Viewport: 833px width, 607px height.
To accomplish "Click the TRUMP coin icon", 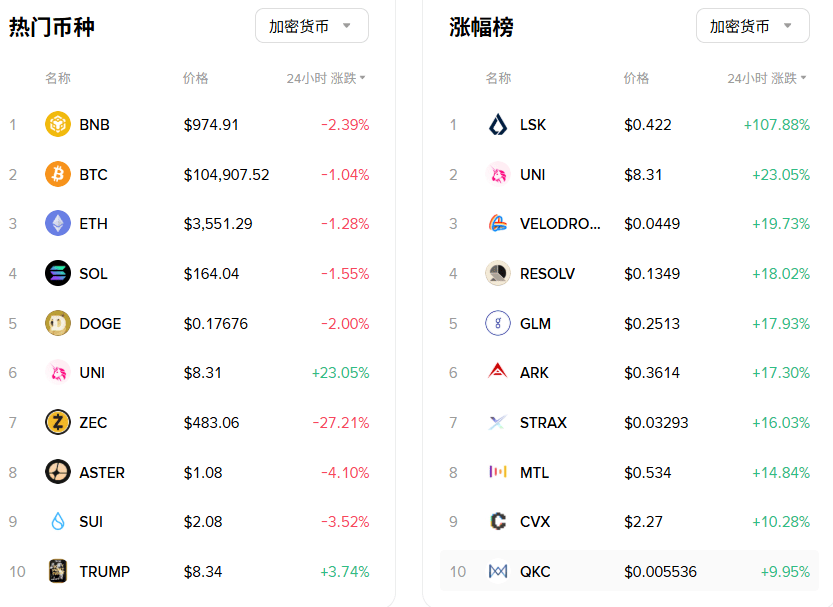I will click(x=58, y=571).
